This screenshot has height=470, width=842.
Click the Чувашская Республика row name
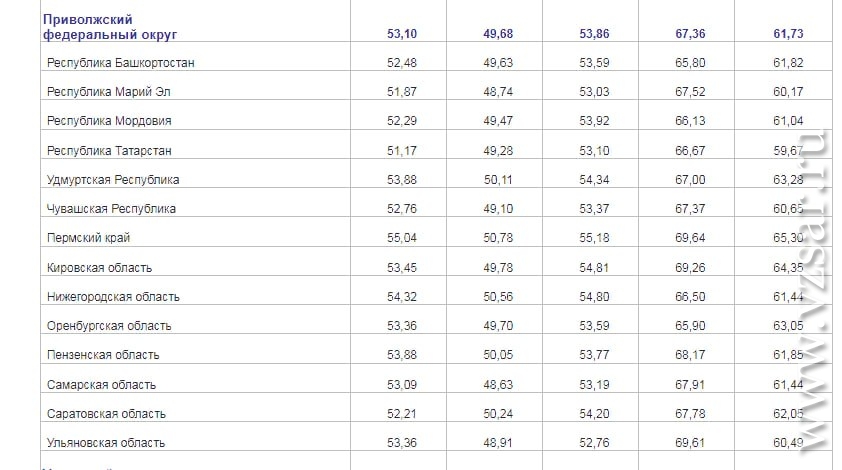[111, 209]
